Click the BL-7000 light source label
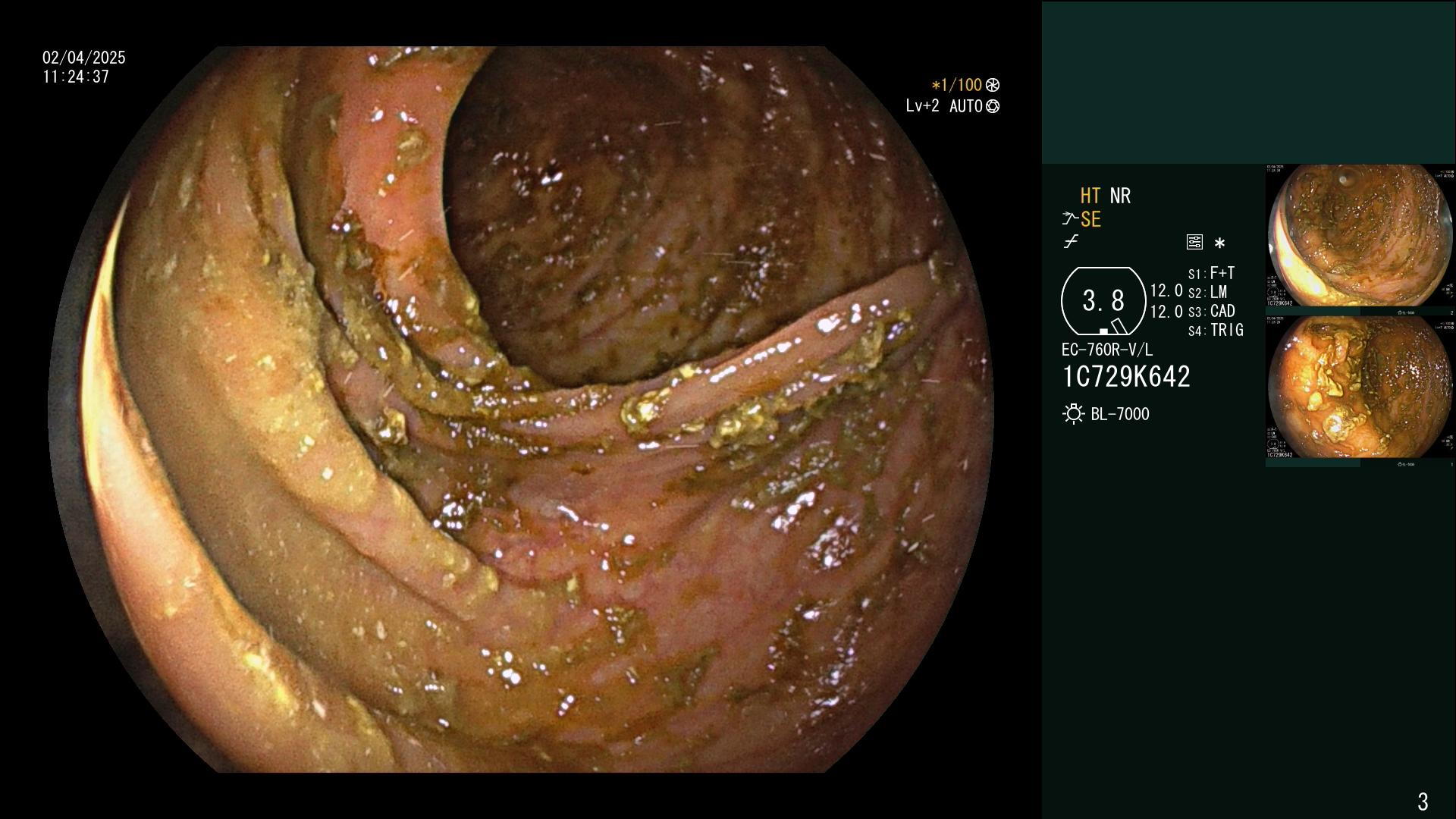 coord(1120,414)
